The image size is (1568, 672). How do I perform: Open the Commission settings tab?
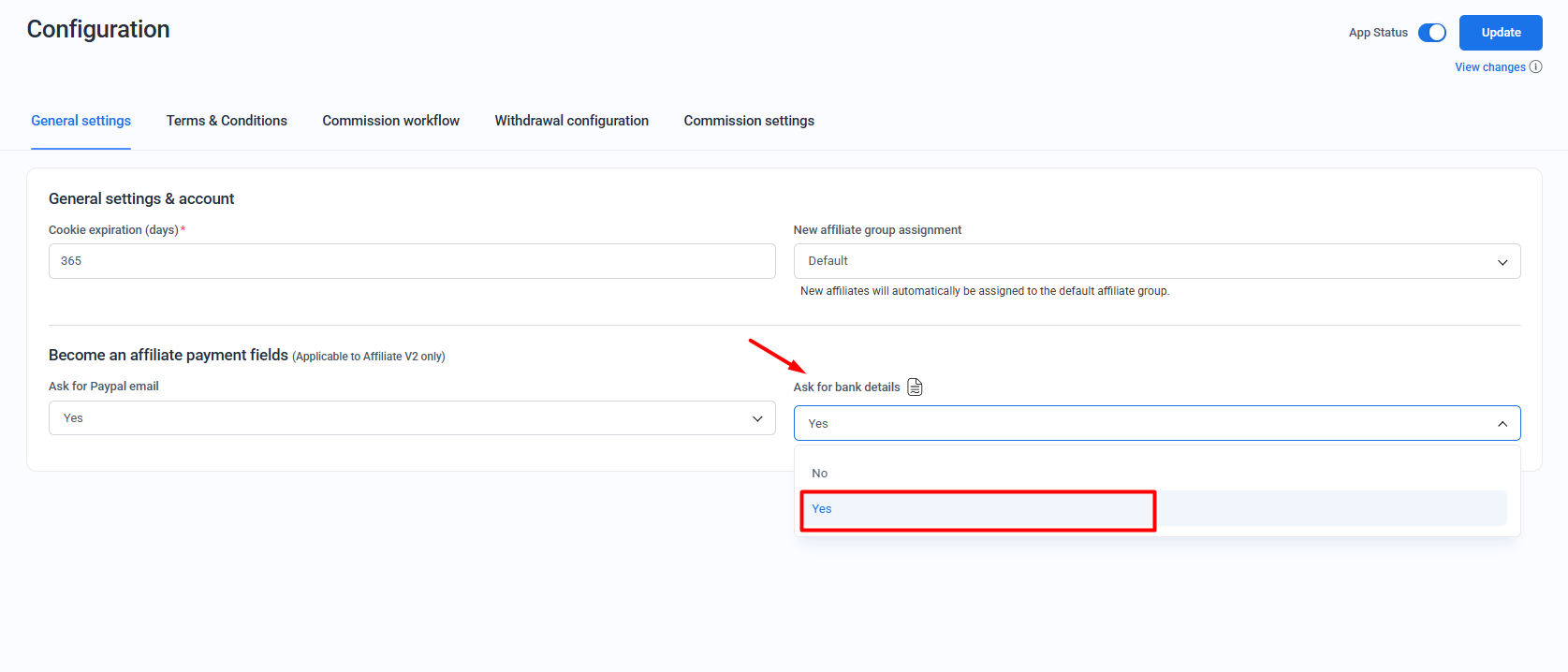pyautogui.click(x=749, y=121)
